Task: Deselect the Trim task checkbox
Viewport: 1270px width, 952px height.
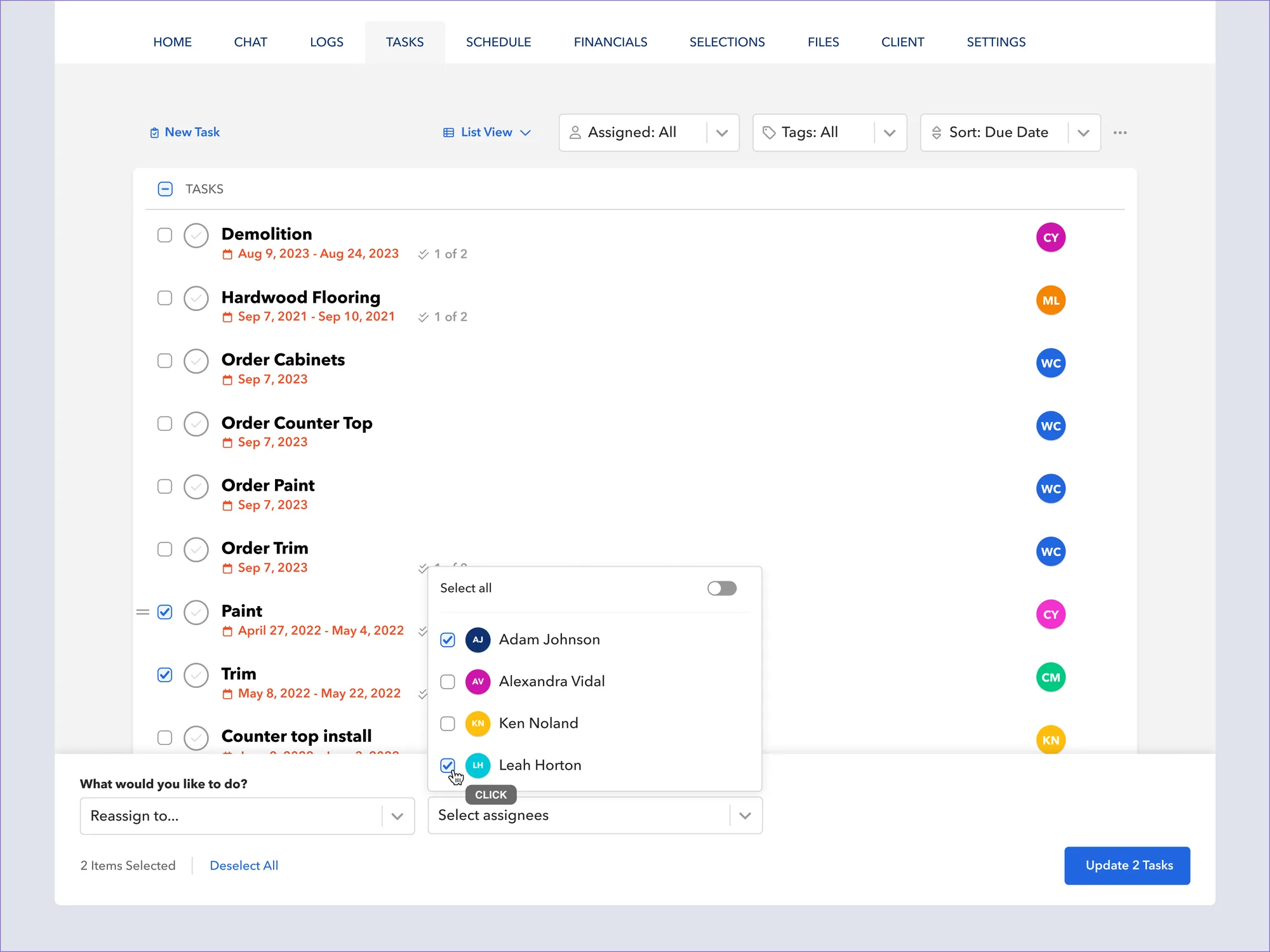Action: (x=164, y=675)
